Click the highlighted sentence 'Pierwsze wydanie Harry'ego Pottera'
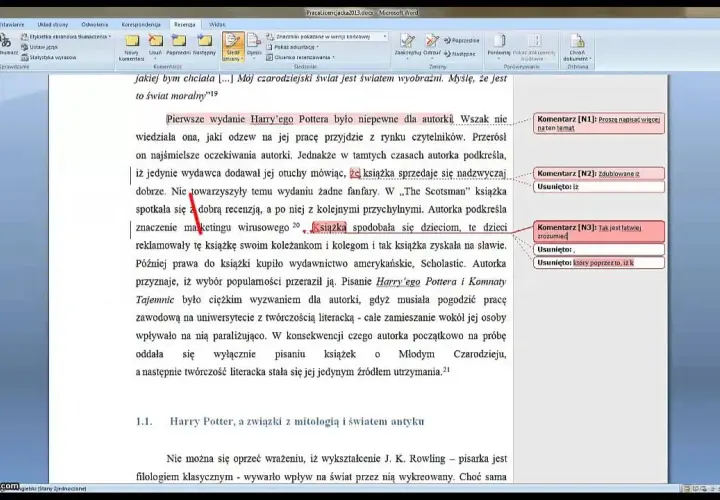 point(309,119)
